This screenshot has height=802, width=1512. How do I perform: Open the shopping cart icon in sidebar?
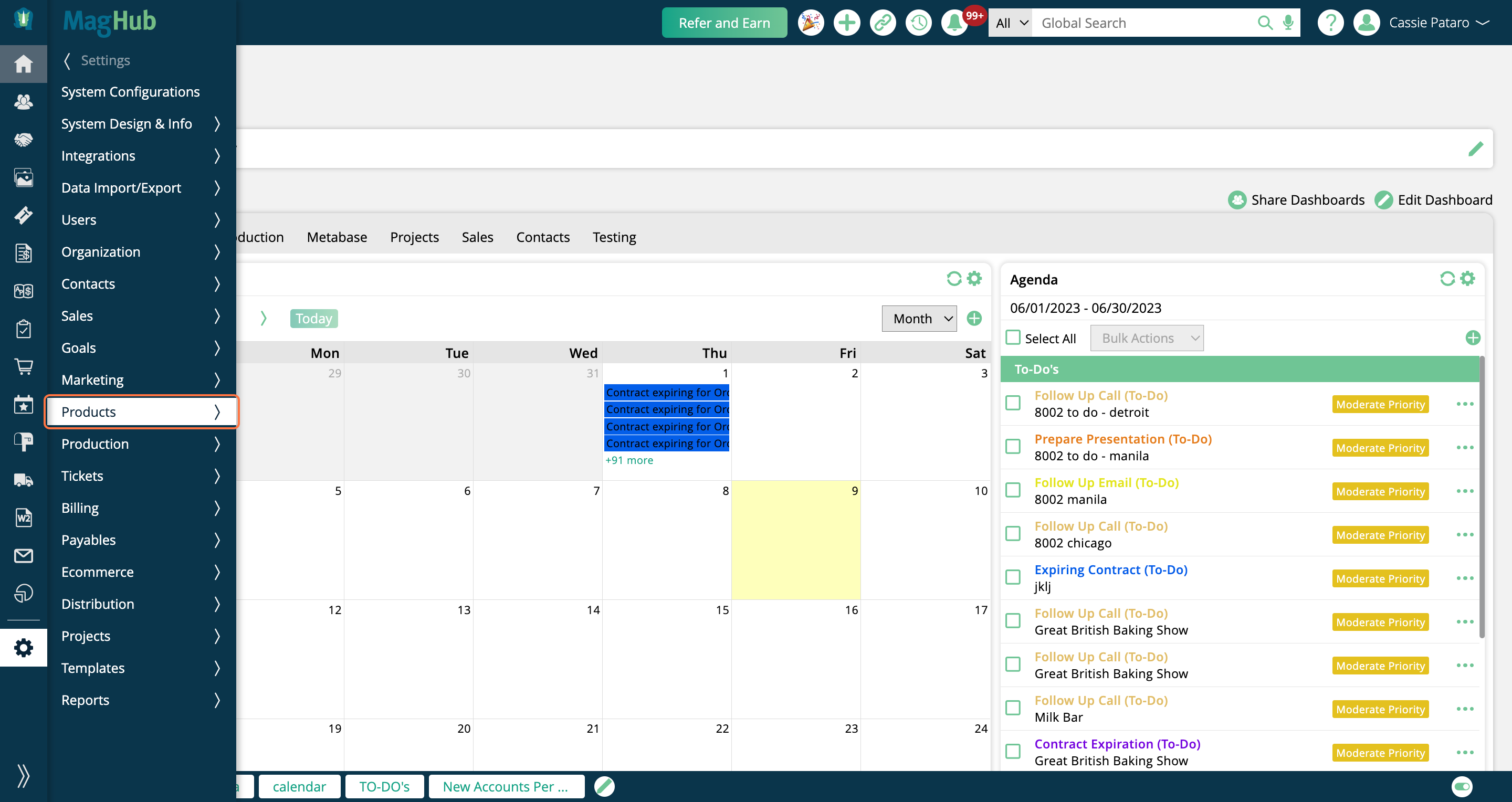pyautogui.click(x=24, y=367)
